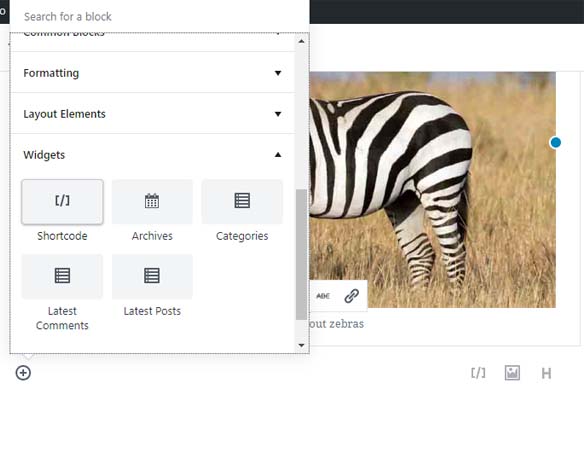The height and width of the screenshot is (476, 584).
Task: Select the zebra image
Action: tap(432, 190)
